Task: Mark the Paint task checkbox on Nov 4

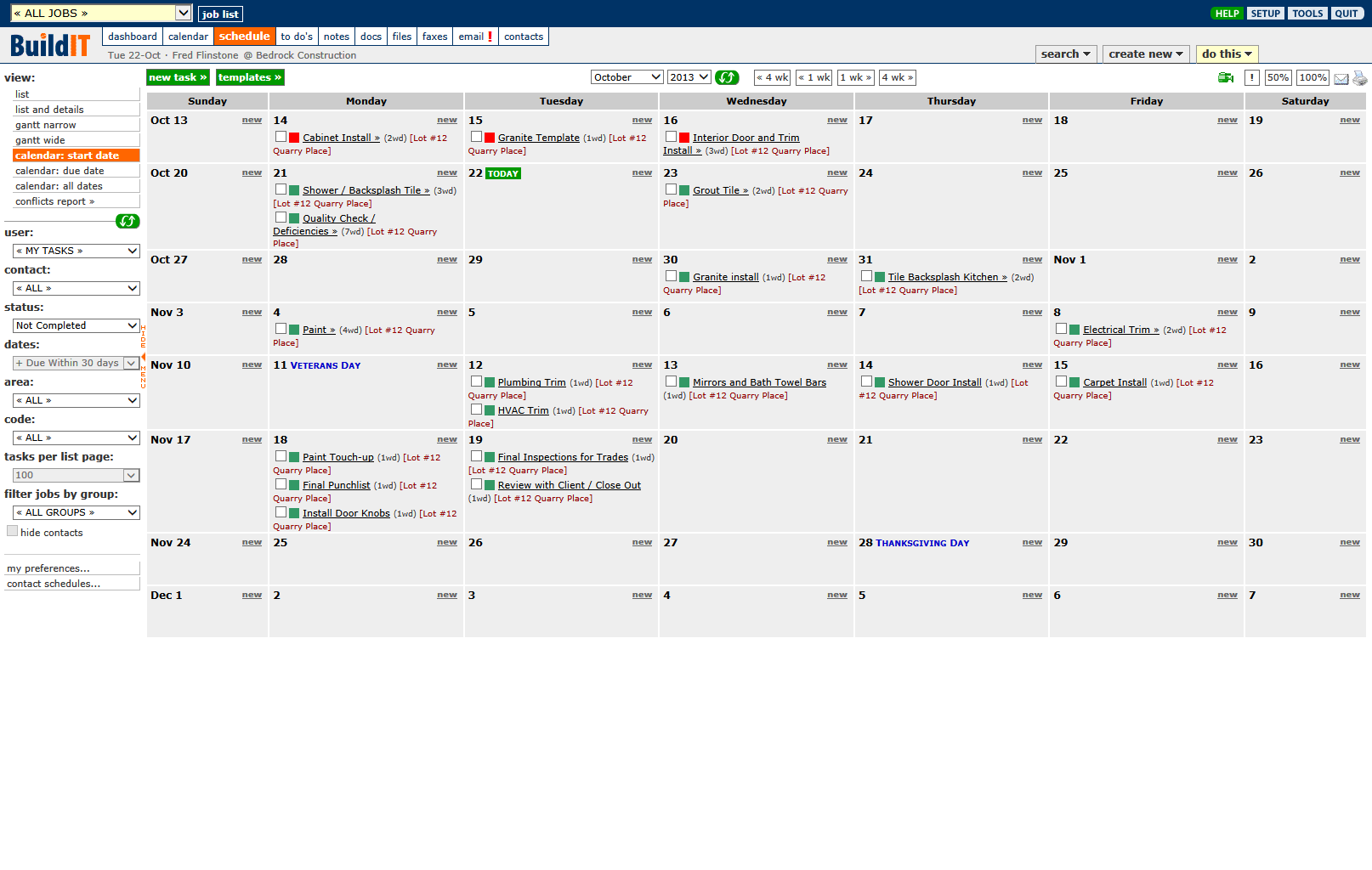Action: click(x=281, y=329)
